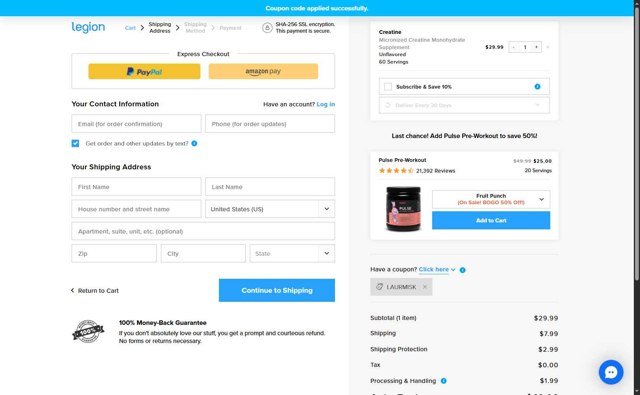Click the Subscribe & Save info icon

coord(537,87)
